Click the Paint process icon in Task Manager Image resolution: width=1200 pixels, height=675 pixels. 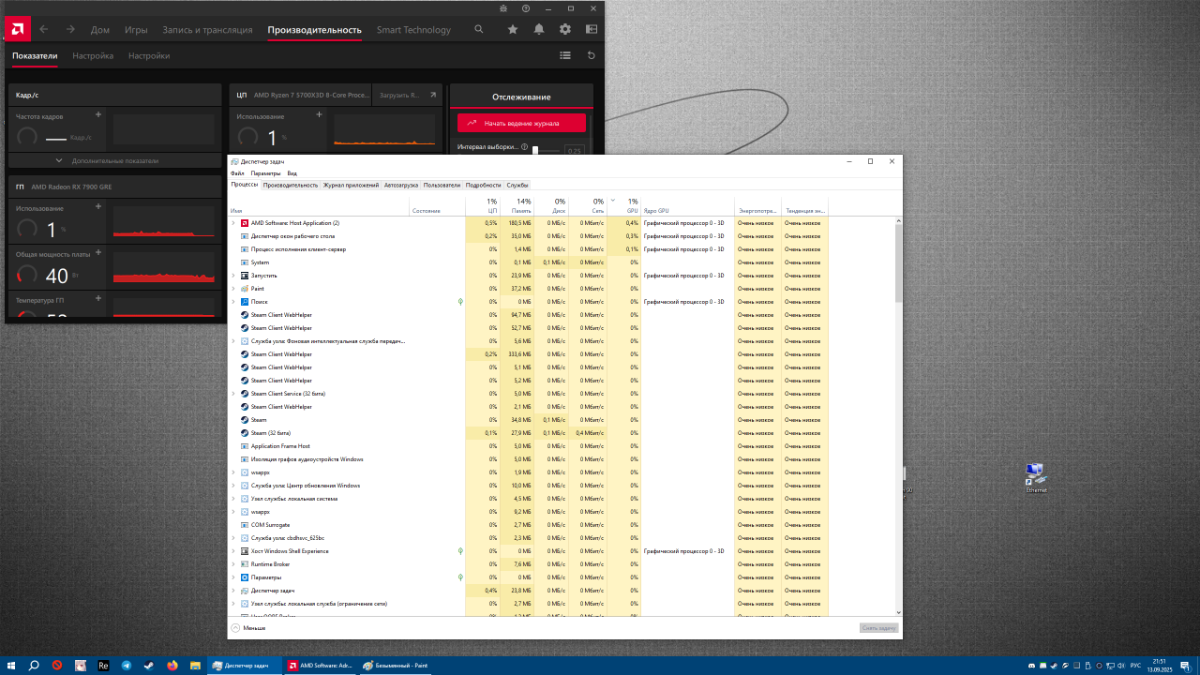[x=245, y=288]
